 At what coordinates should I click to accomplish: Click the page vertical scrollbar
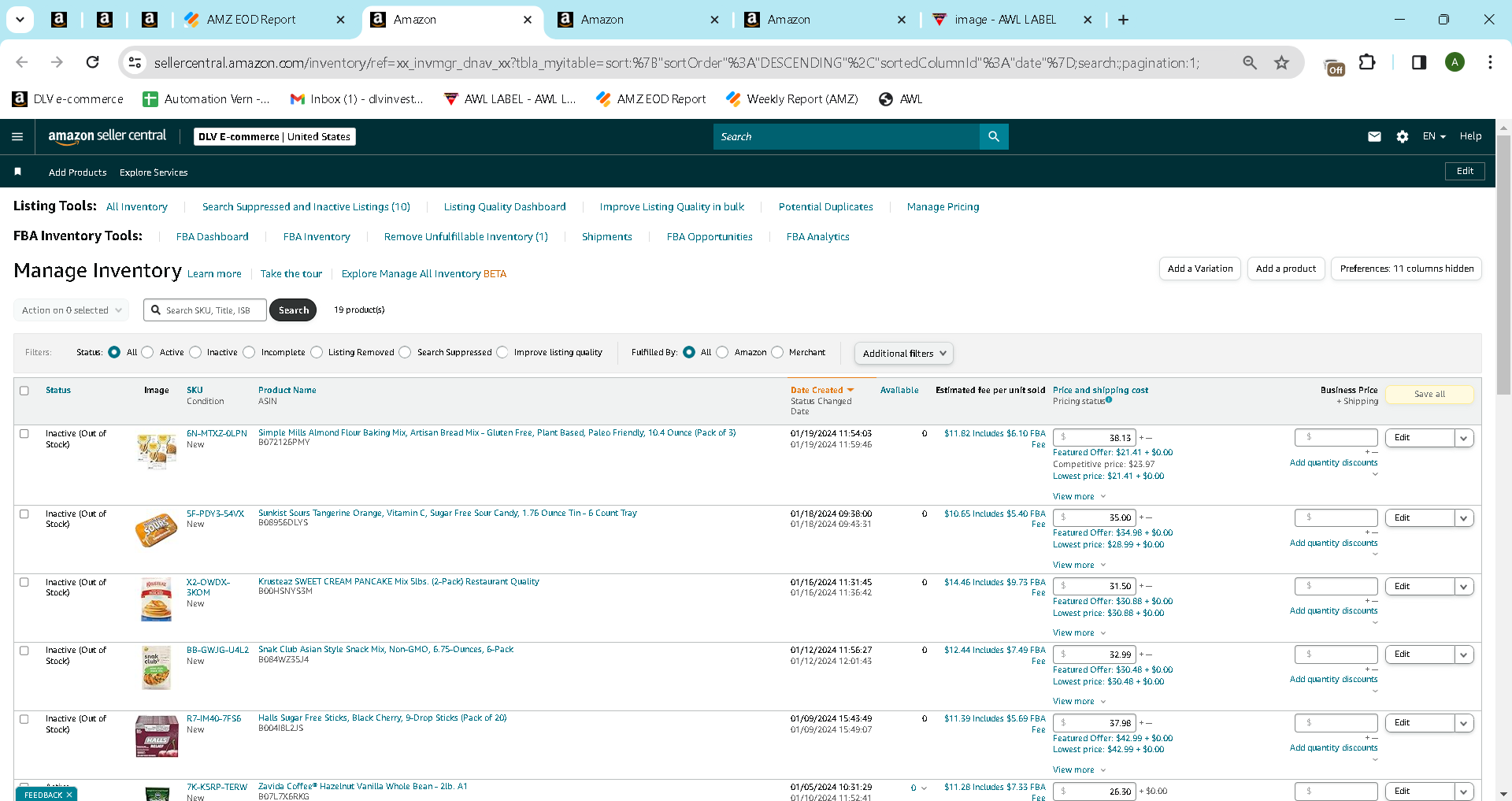(x=1503, y=265)
